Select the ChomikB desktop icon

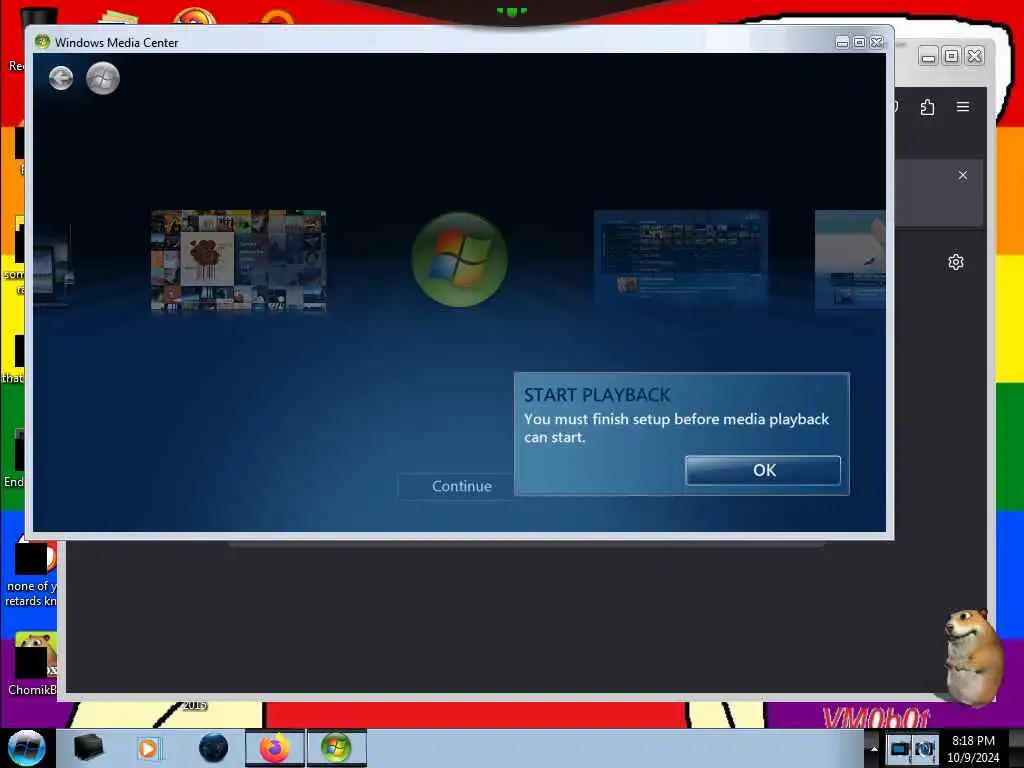(x=33, y=664)
